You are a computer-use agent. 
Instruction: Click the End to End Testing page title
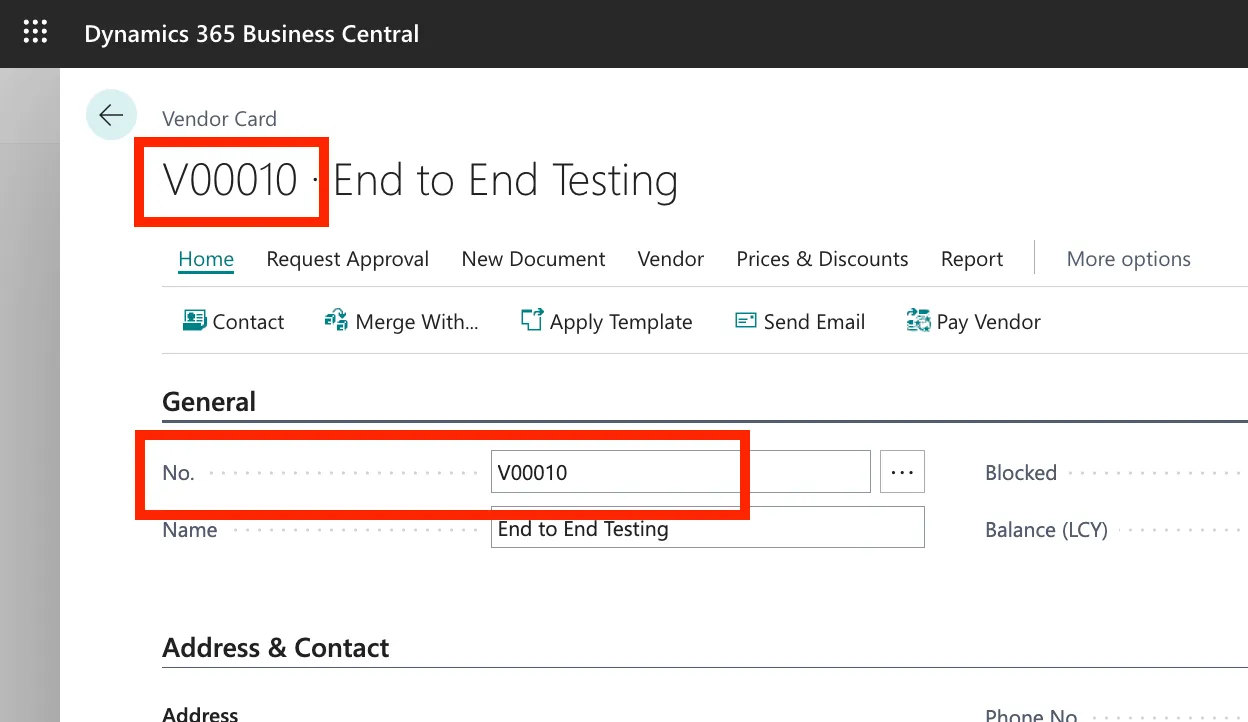506,181
